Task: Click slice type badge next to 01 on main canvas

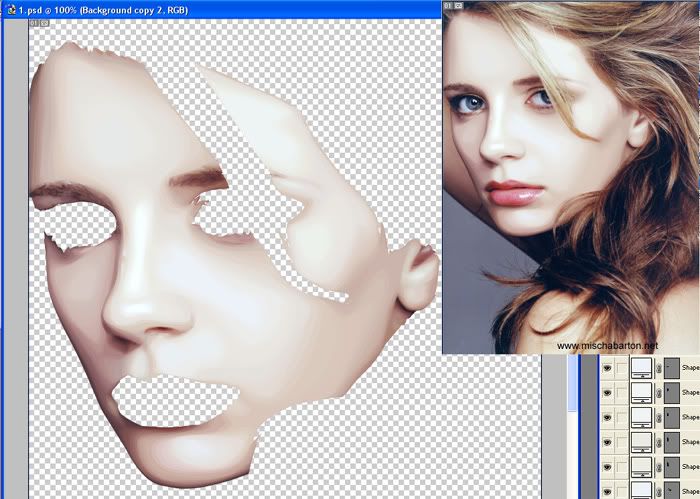Action: pyautogui.click(x=45, y=23)
